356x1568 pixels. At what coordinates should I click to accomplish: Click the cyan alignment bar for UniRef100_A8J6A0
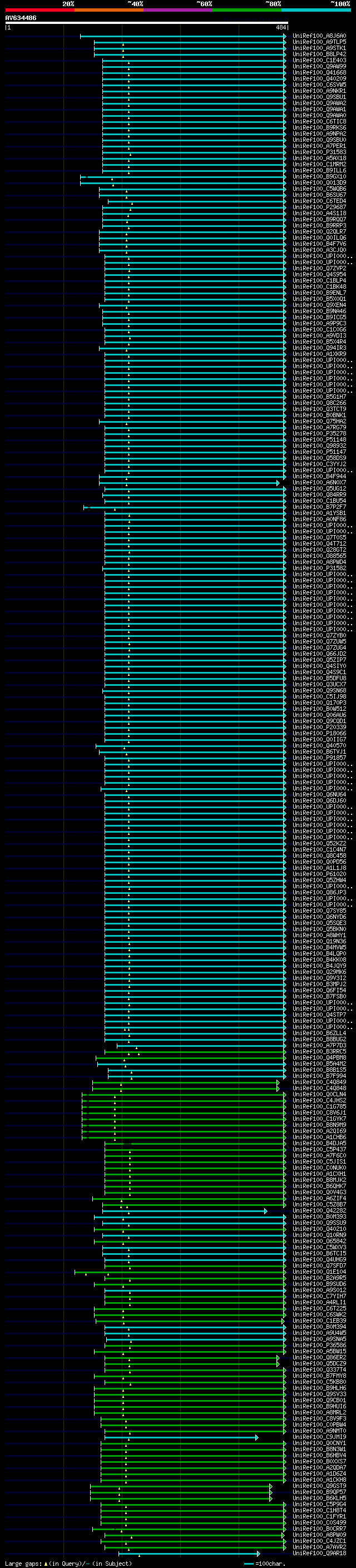point(183,36)
